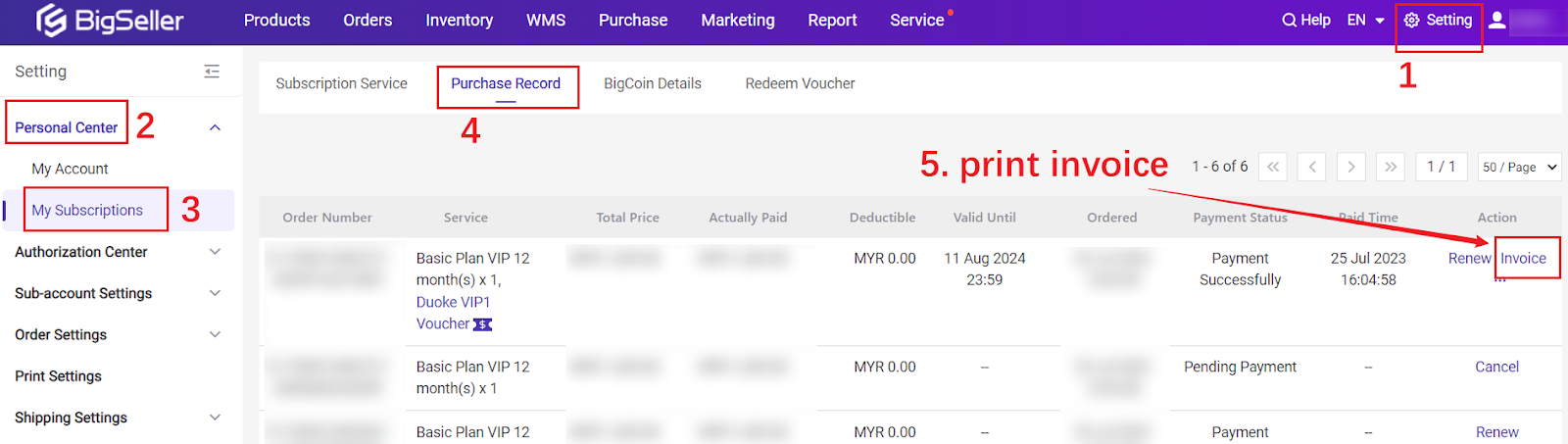Viewport: 1568px width, 444px height.
Task: Click the BigSeller logo
Action: point(110,20)
